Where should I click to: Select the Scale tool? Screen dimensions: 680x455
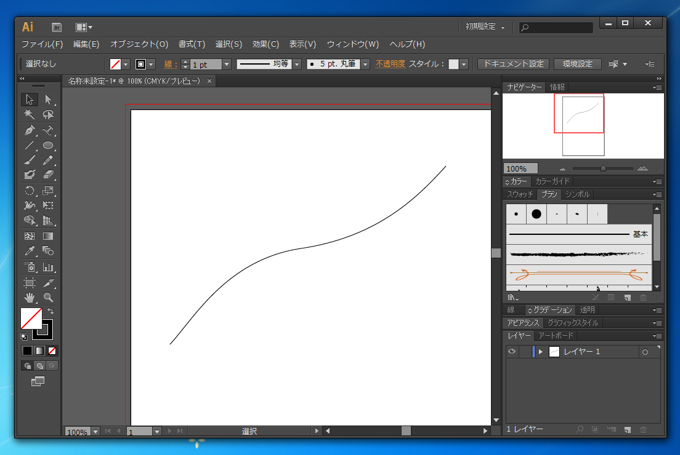(x=48, y=190)
